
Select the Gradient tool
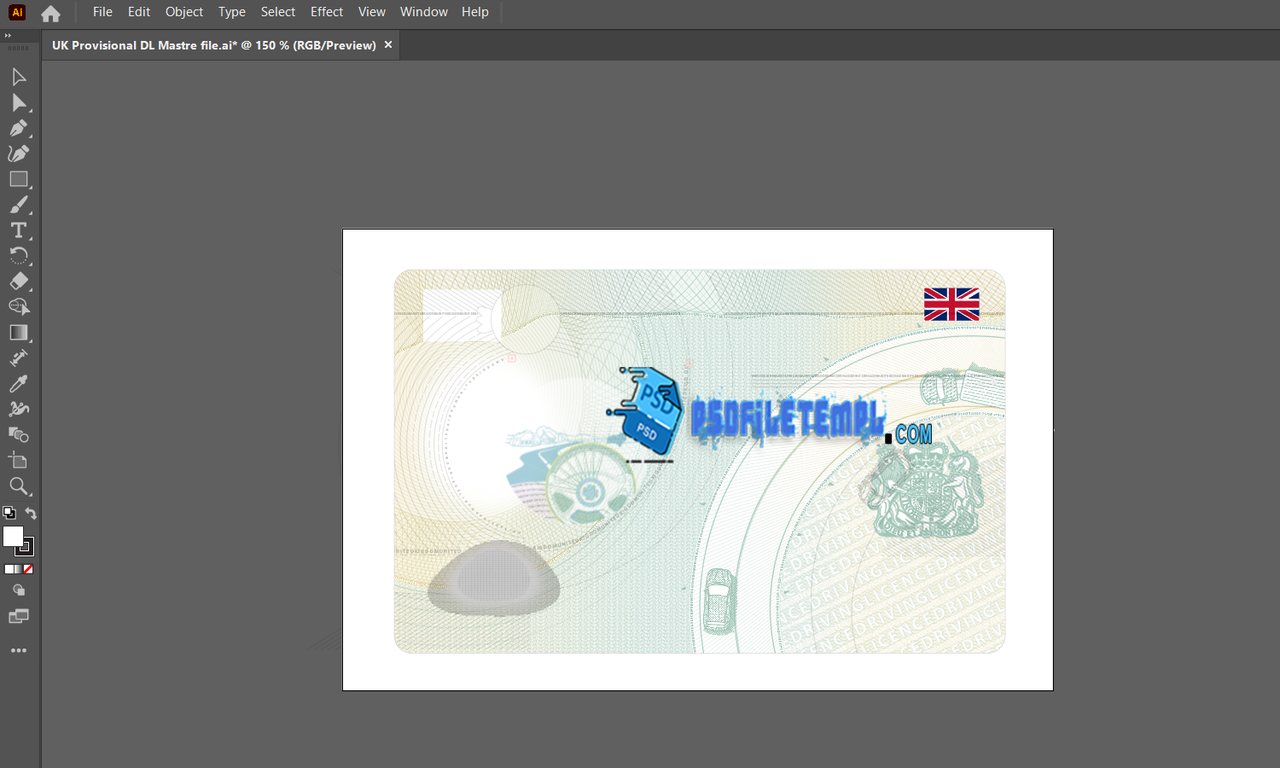click(x=18, y=333)
